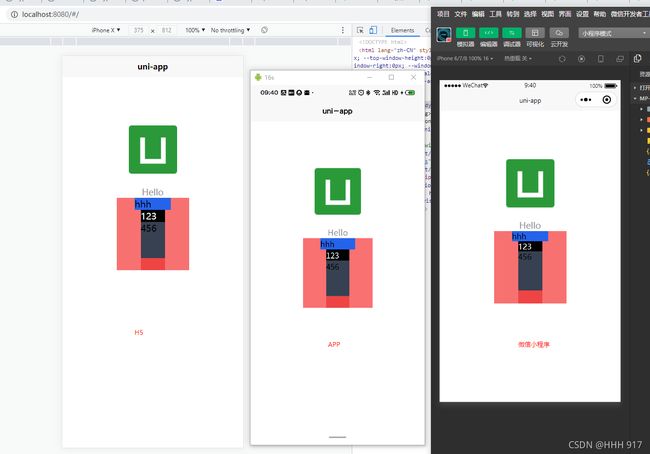Open the 100% zoom dropdown in Chrome
The height and width of the screenshot is (454, 650).
tap(195, 30)
